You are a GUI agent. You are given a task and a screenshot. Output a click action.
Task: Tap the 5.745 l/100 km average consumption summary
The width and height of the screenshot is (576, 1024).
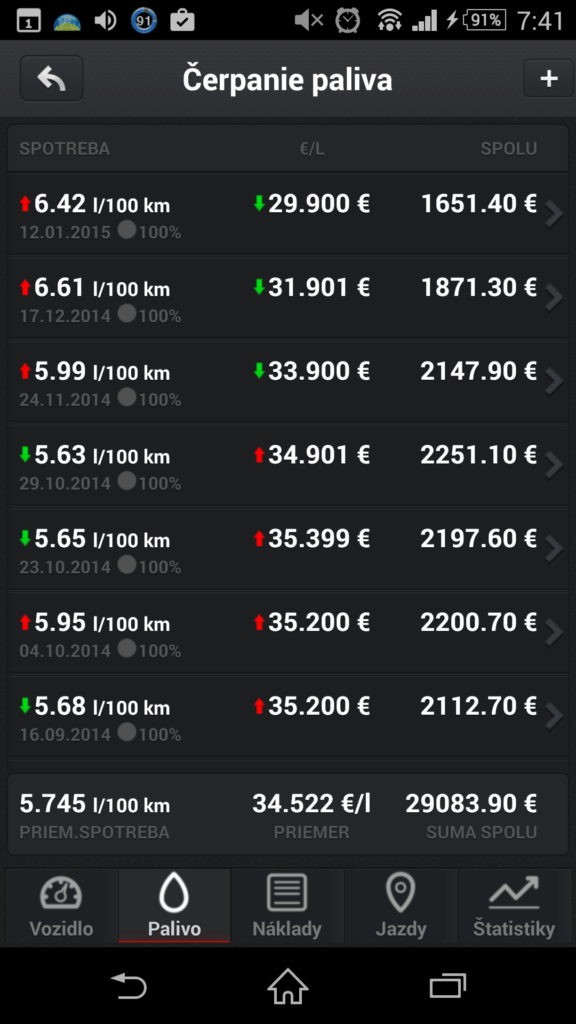(95, 804)
